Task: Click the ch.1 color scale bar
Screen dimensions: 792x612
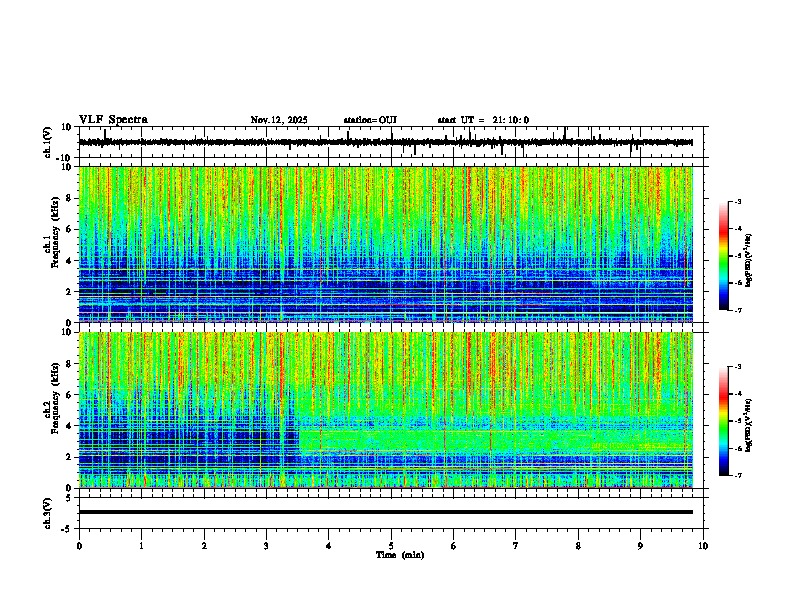Action: point(724,256)
